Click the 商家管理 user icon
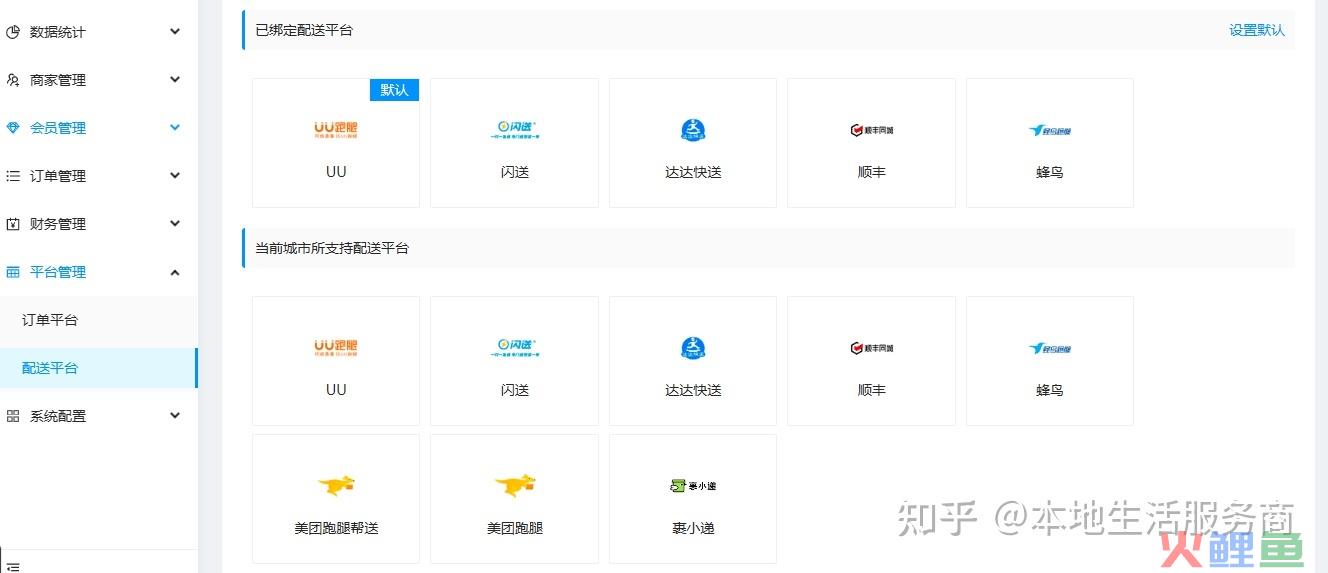This screenshot has width=1328, height=573. click(13, 80)
